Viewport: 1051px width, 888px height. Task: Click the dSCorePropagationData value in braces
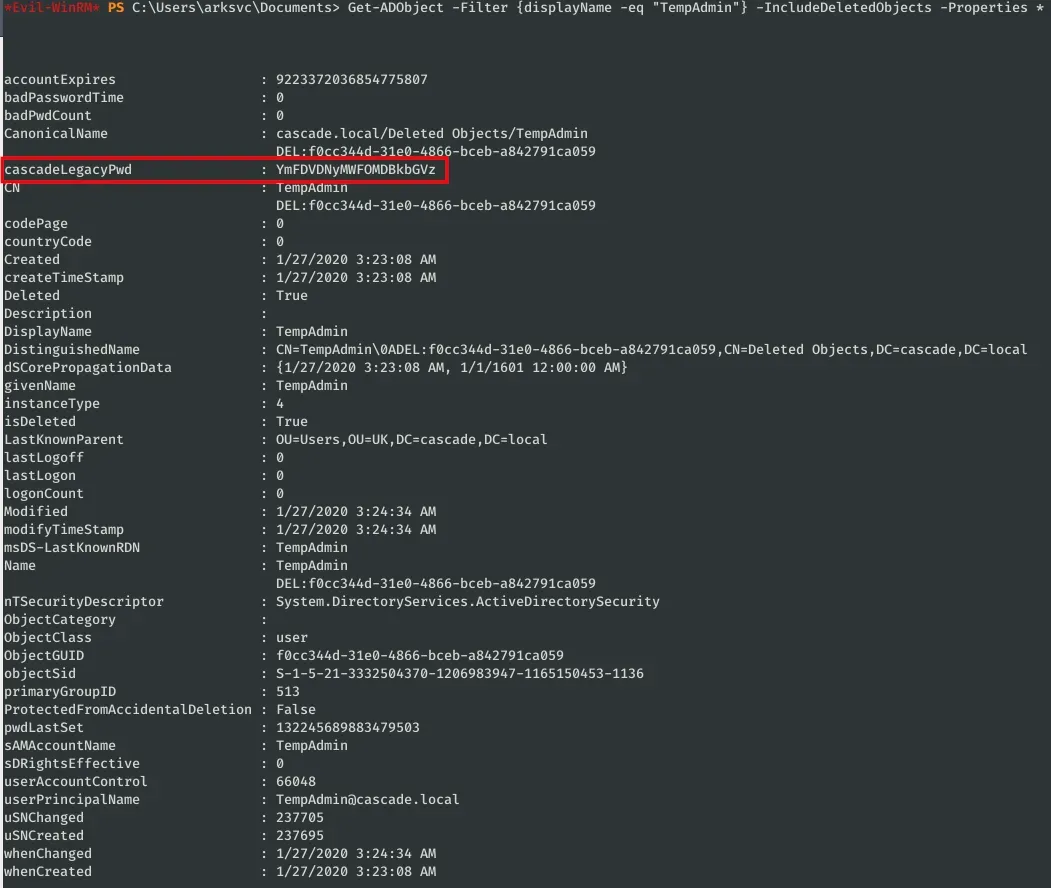tap(451, 368)
